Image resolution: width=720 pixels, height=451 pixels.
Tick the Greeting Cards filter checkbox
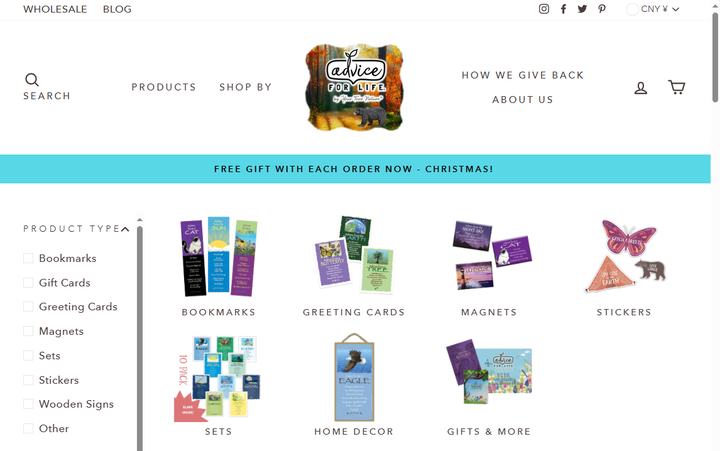point(28,306)
